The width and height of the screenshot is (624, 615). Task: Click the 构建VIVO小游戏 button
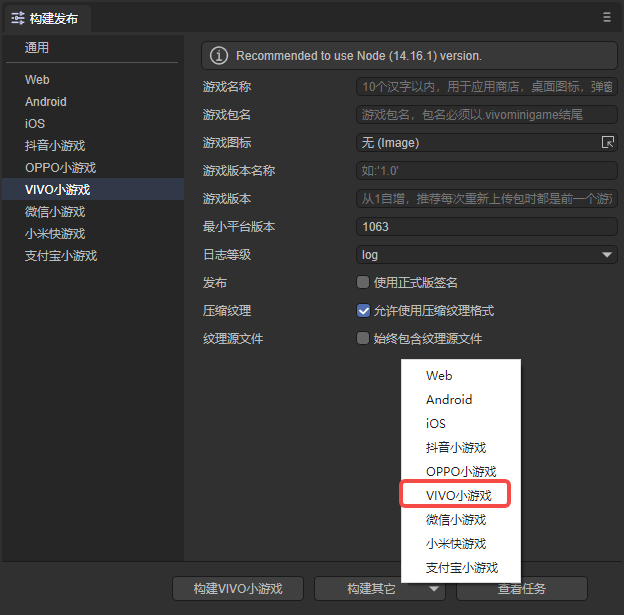pyautogui.click(x=238, y=588)
